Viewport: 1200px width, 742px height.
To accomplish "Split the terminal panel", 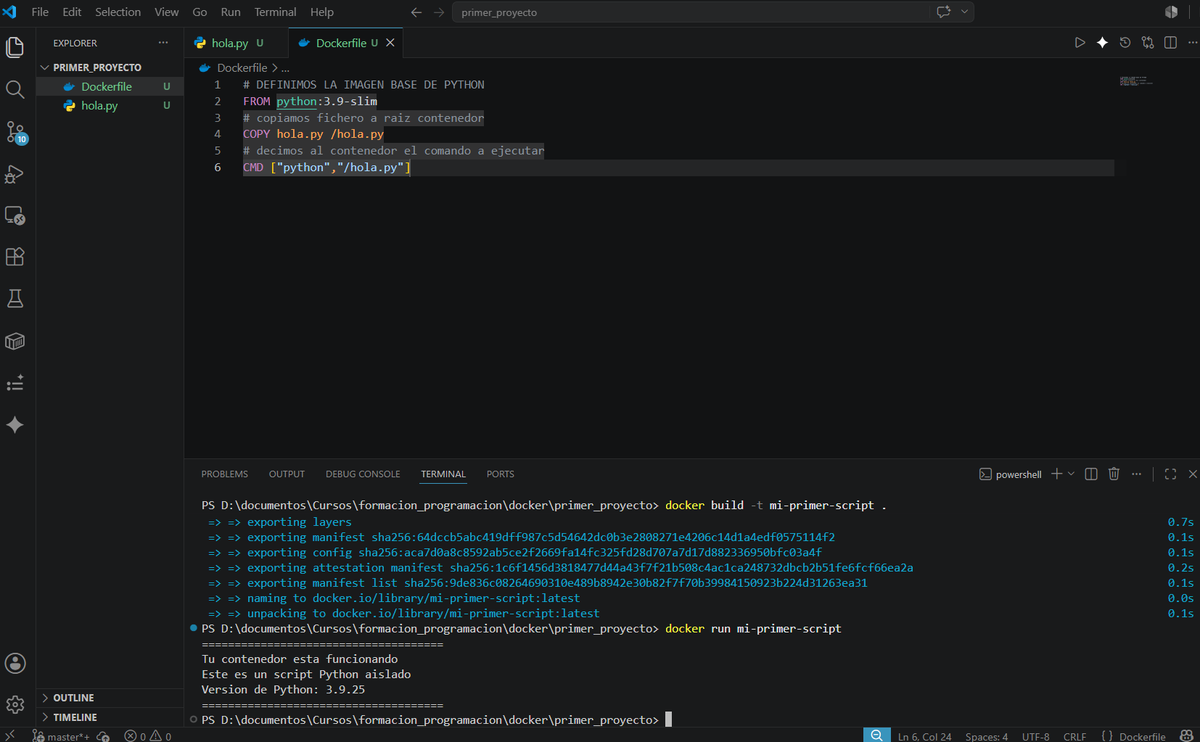I will point(1091,474).
